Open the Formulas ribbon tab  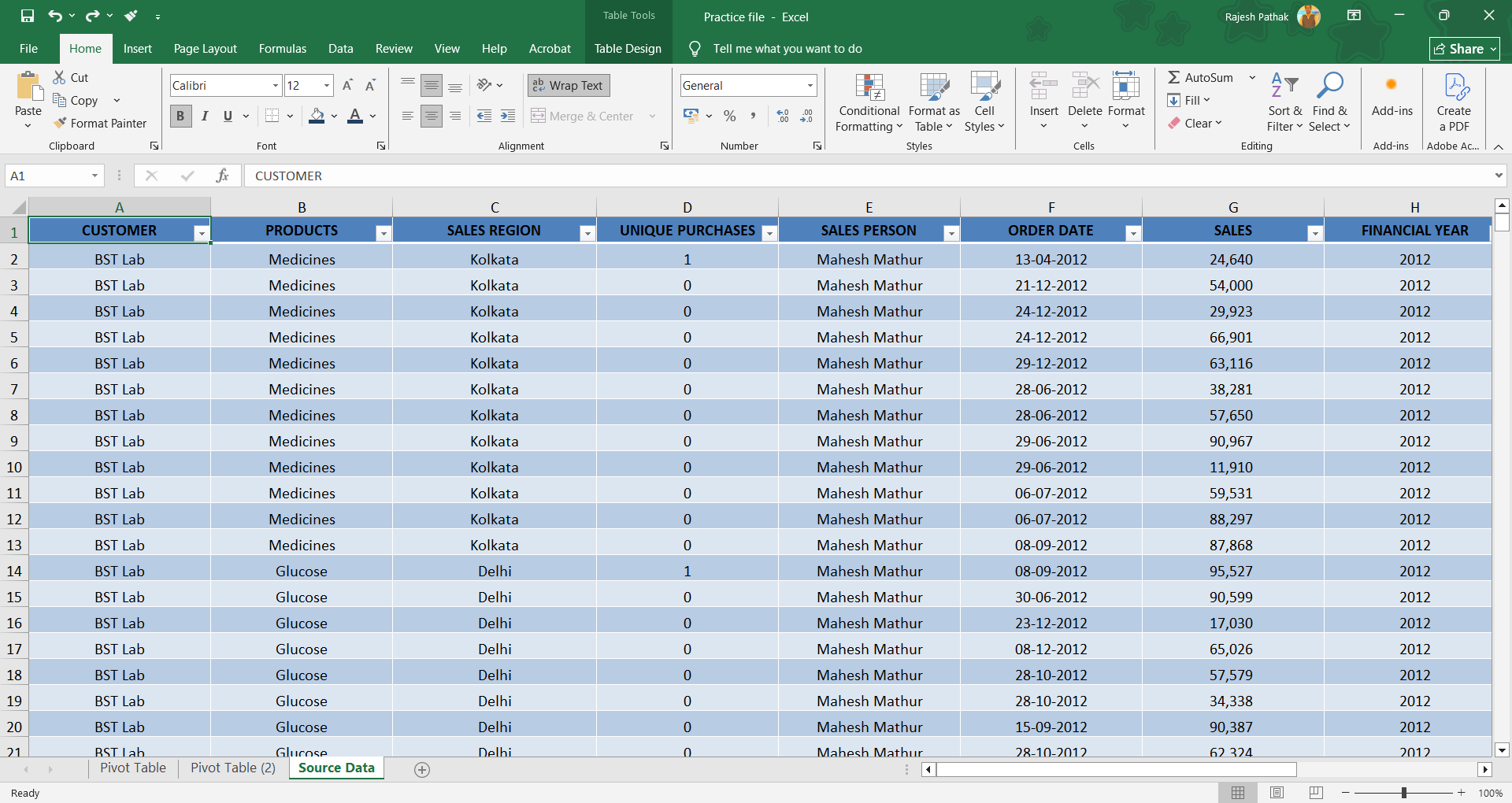click(x=282, y=48)
